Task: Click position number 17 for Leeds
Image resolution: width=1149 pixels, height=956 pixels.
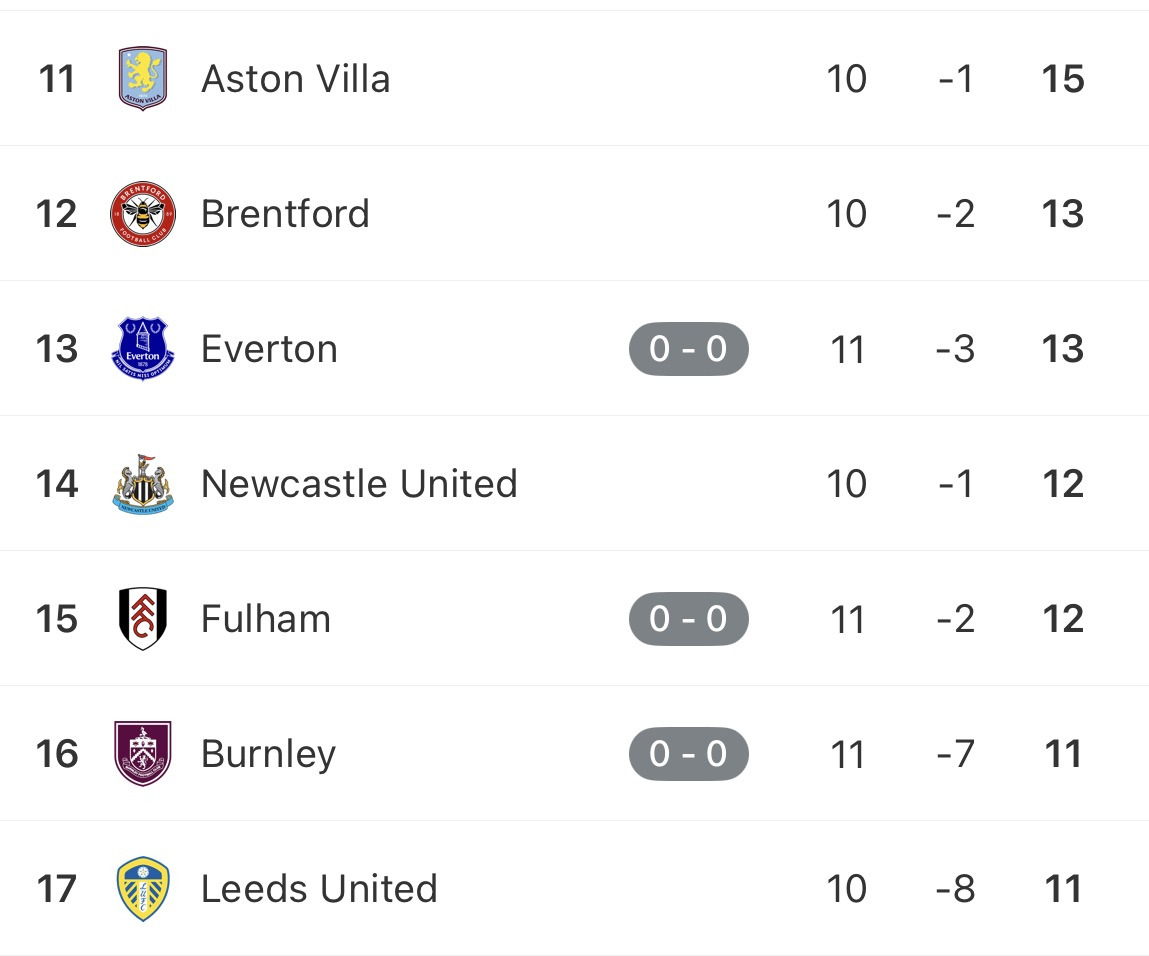Action: 57,889
